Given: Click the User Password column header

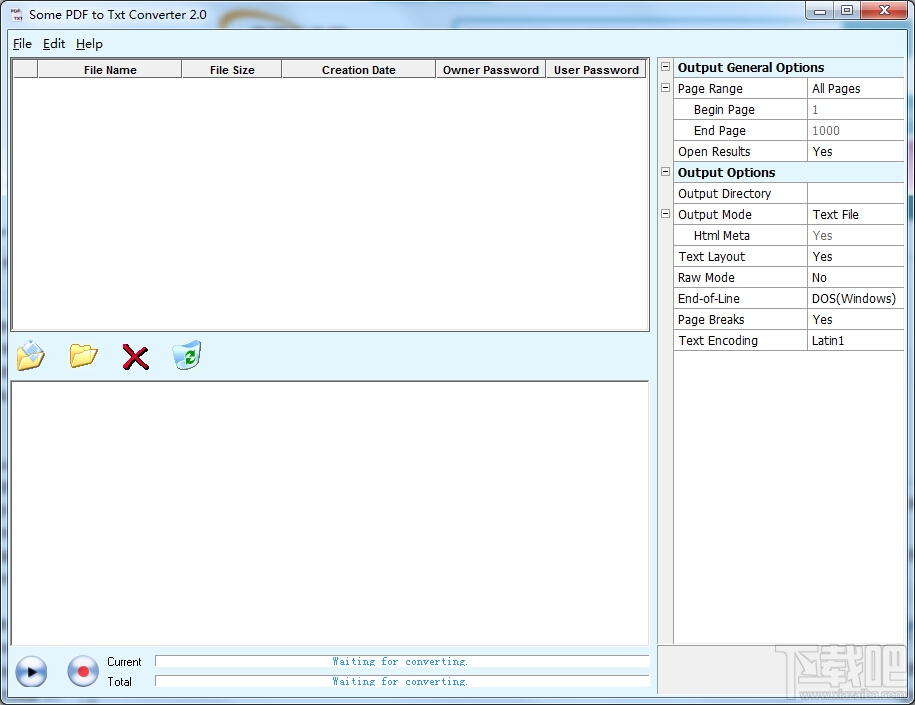Looking at the screenshot, I should pyautogui.click(x=596, y=69).
